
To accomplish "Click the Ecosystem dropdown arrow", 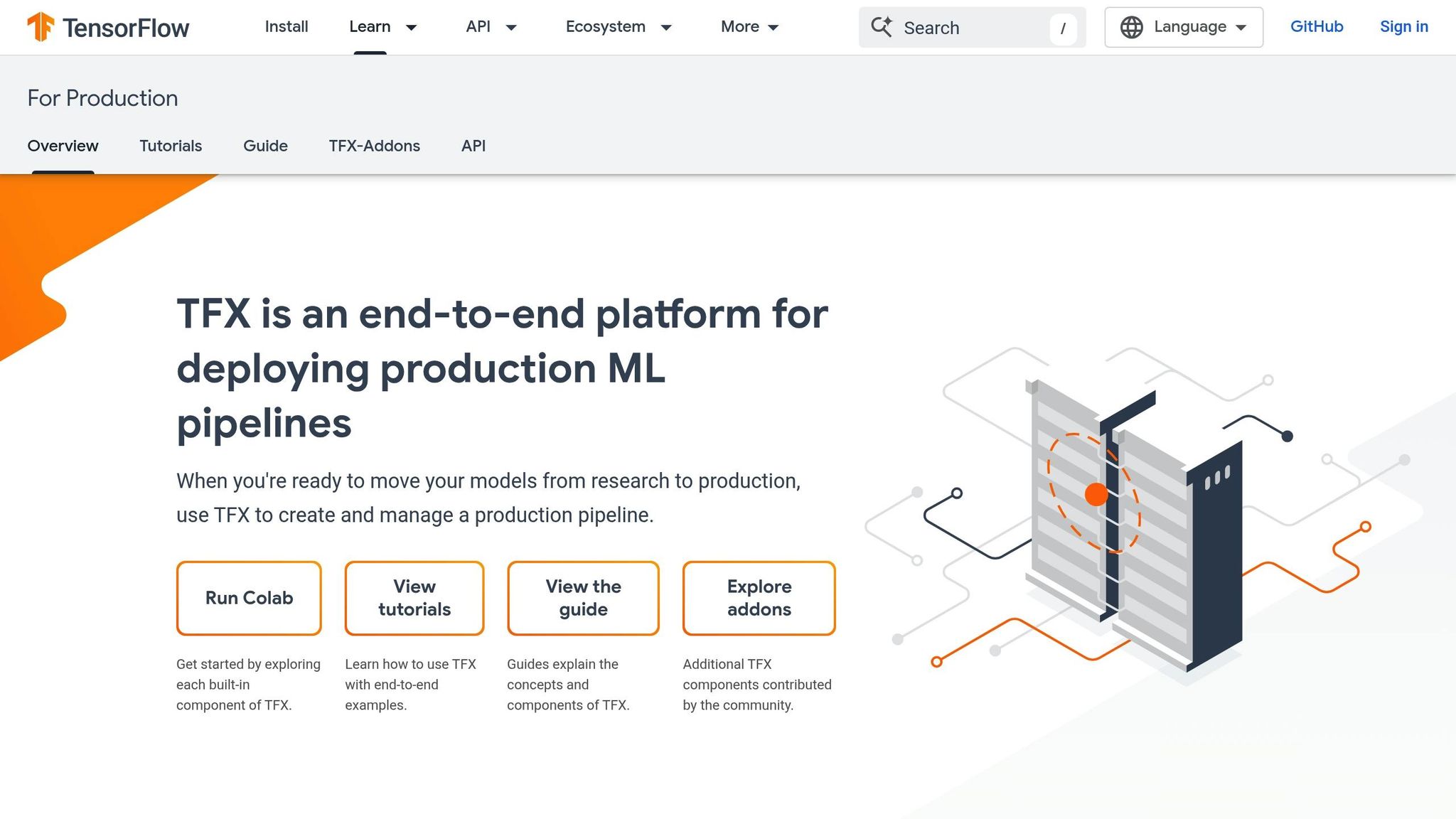I will (x=666, y=28).
